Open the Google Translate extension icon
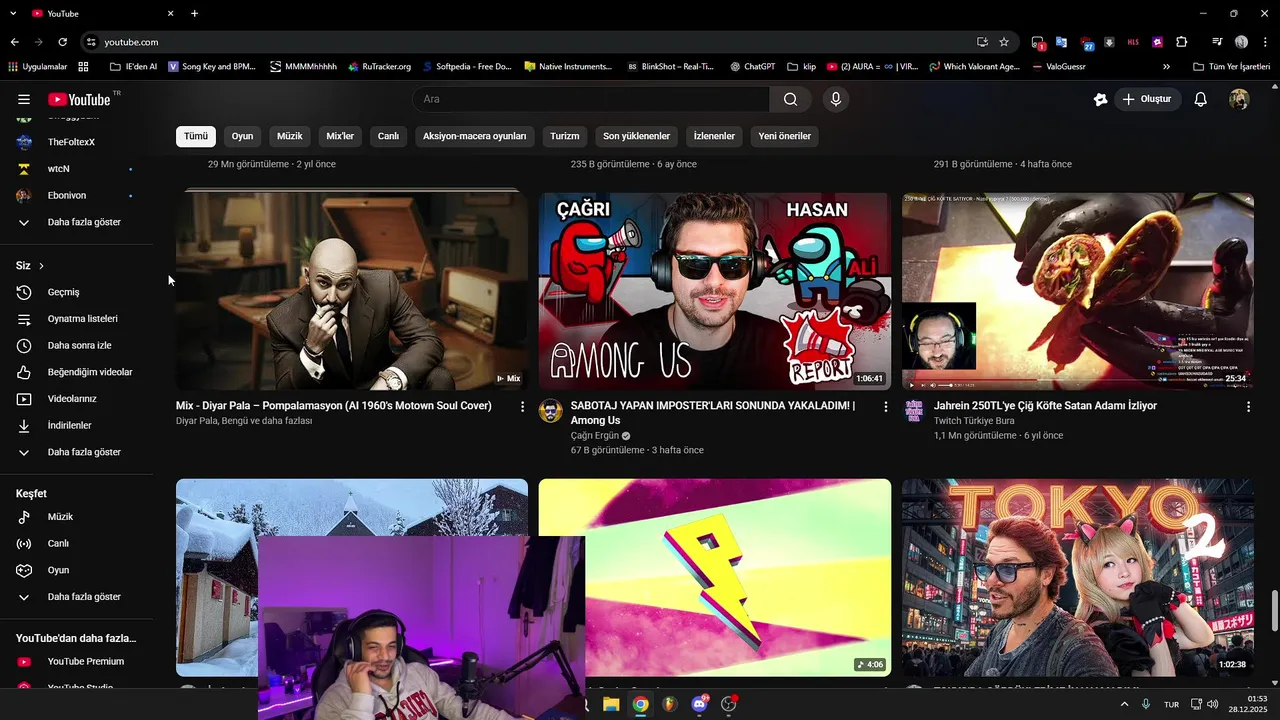Viewport: 1280px width, 720px height. (1061, 42)
